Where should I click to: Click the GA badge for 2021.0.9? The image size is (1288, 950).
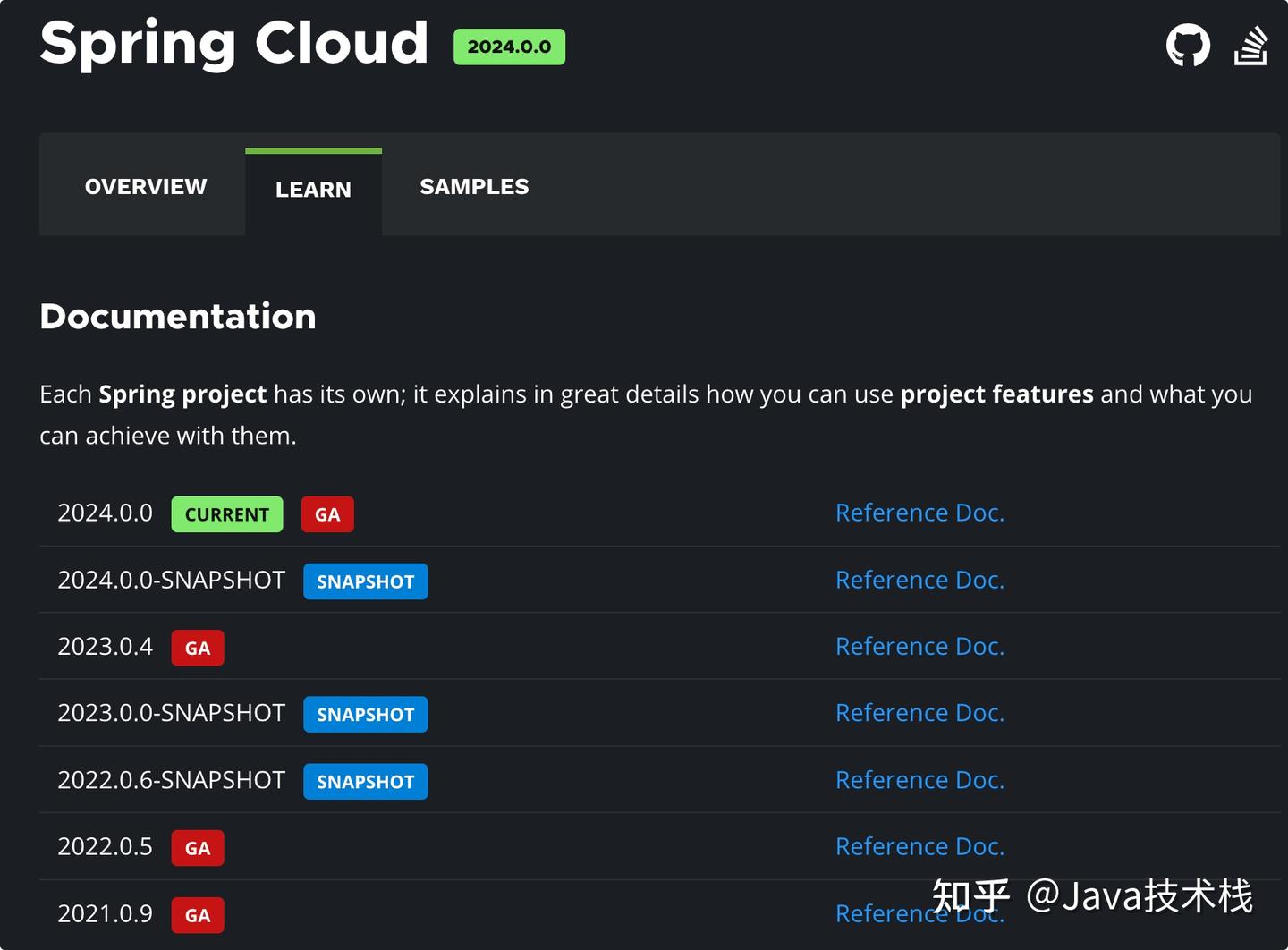point(198,915)
